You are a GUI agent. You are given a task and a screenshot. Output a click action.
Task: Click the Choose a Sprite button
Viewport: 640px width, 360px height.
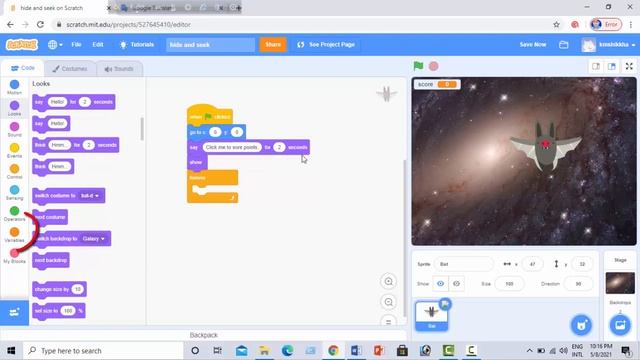(x=581, y=325)
